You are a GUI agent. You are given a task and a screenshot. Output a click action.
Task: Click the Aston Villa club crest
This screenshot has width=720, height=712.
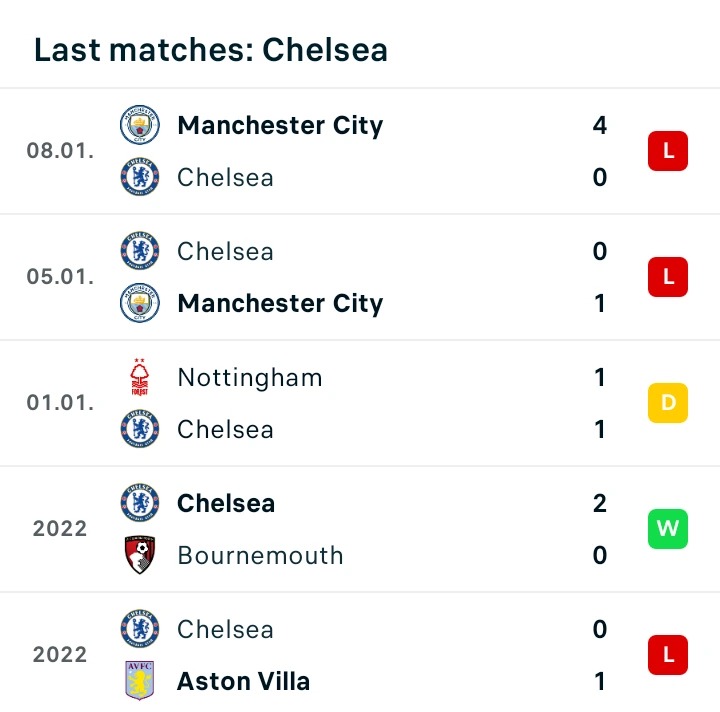click(140, 680)
